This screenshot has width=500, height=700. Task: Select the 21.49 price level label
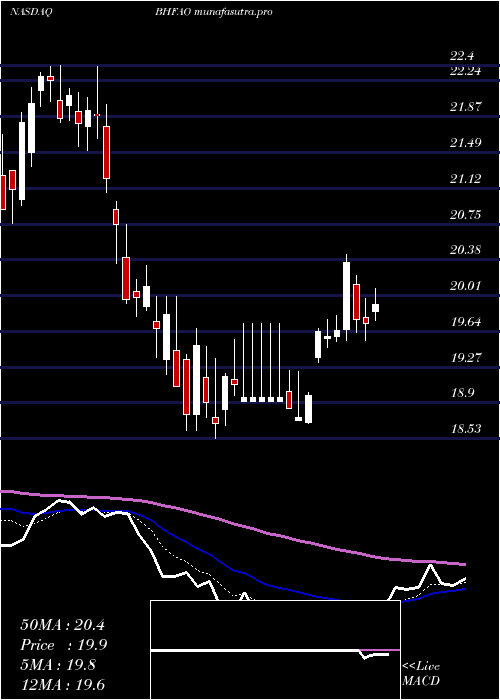pyautogui.click(x=466, y=143)
